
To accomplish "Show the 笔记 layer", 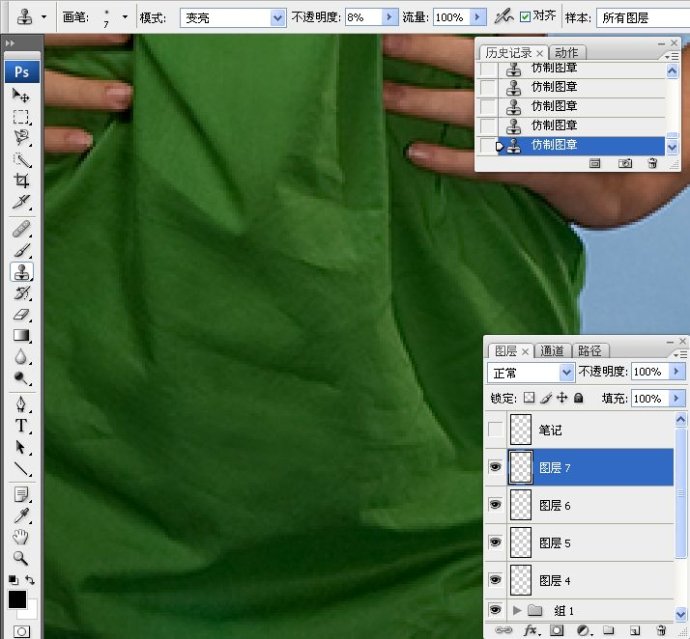I will [x=495, y=429].
